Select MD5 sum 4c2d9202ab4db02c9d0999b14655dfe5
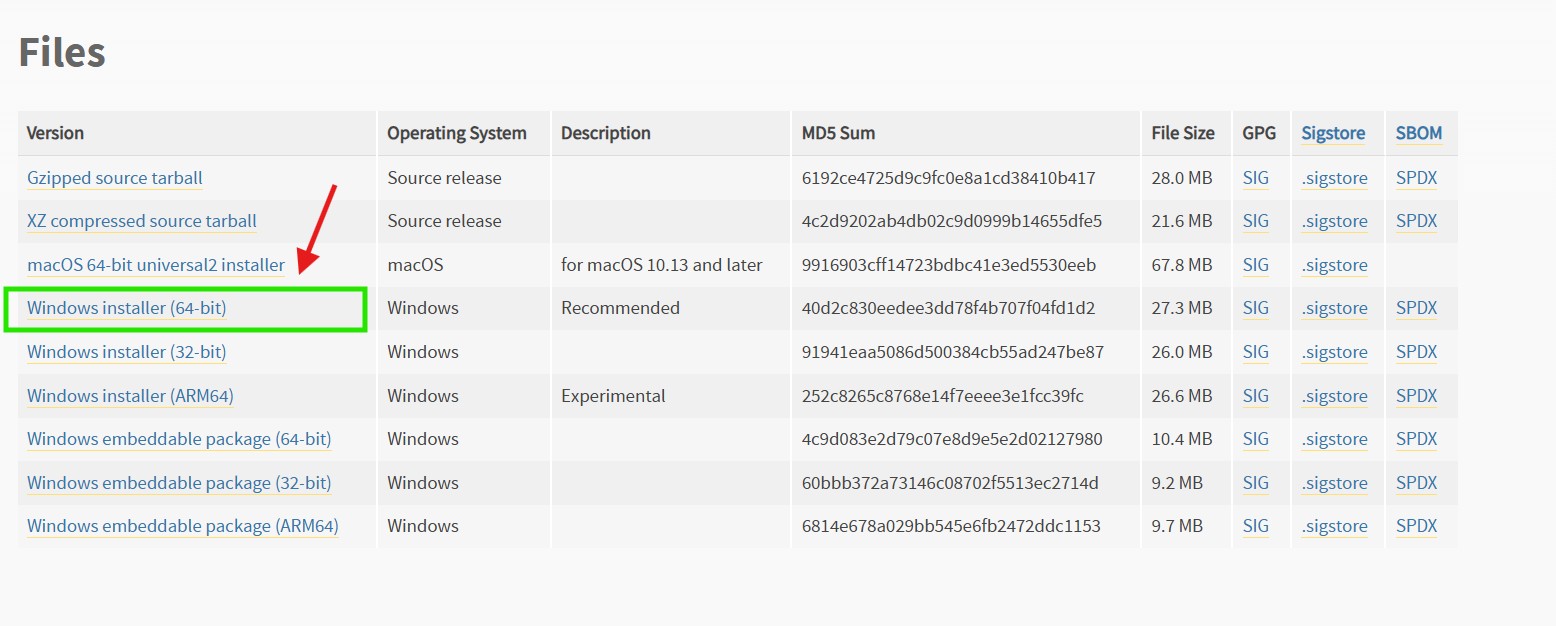 (952, 221)
